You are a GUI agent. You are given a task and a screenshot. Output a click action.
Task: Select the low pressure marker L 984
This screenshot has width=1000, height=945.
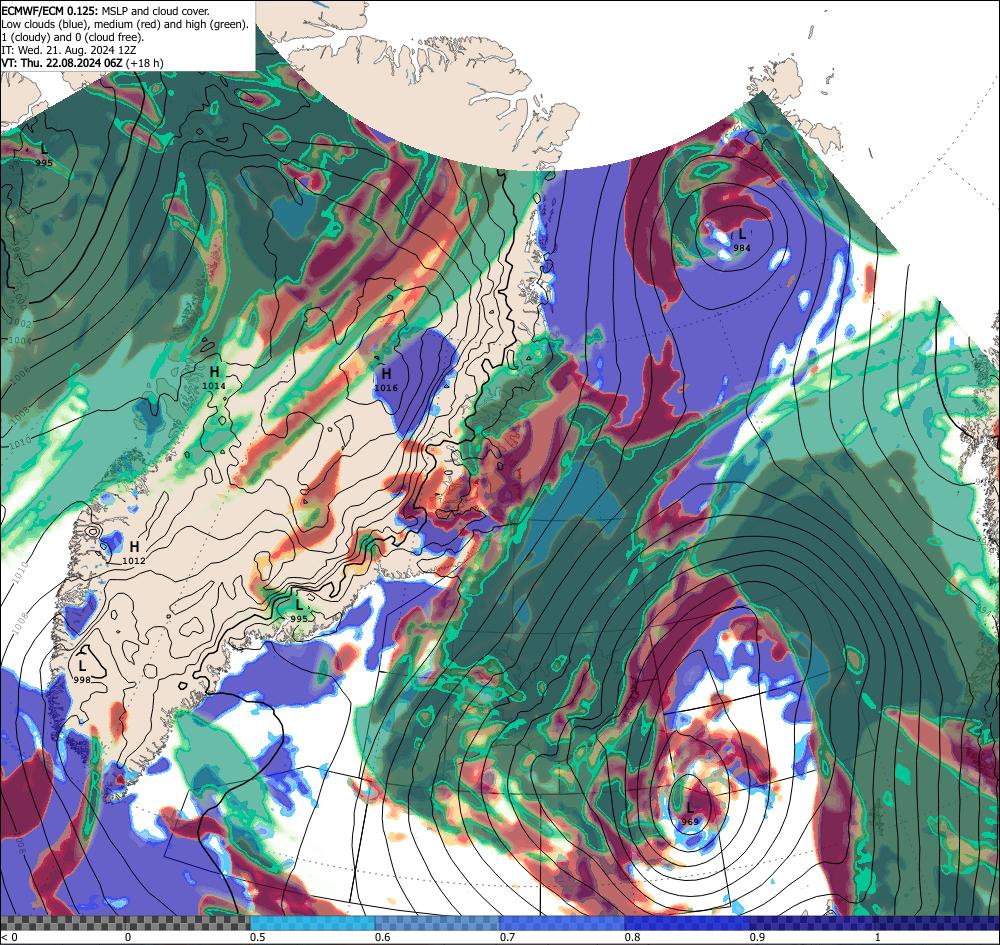pyautogui.click(x=742, y=240)
